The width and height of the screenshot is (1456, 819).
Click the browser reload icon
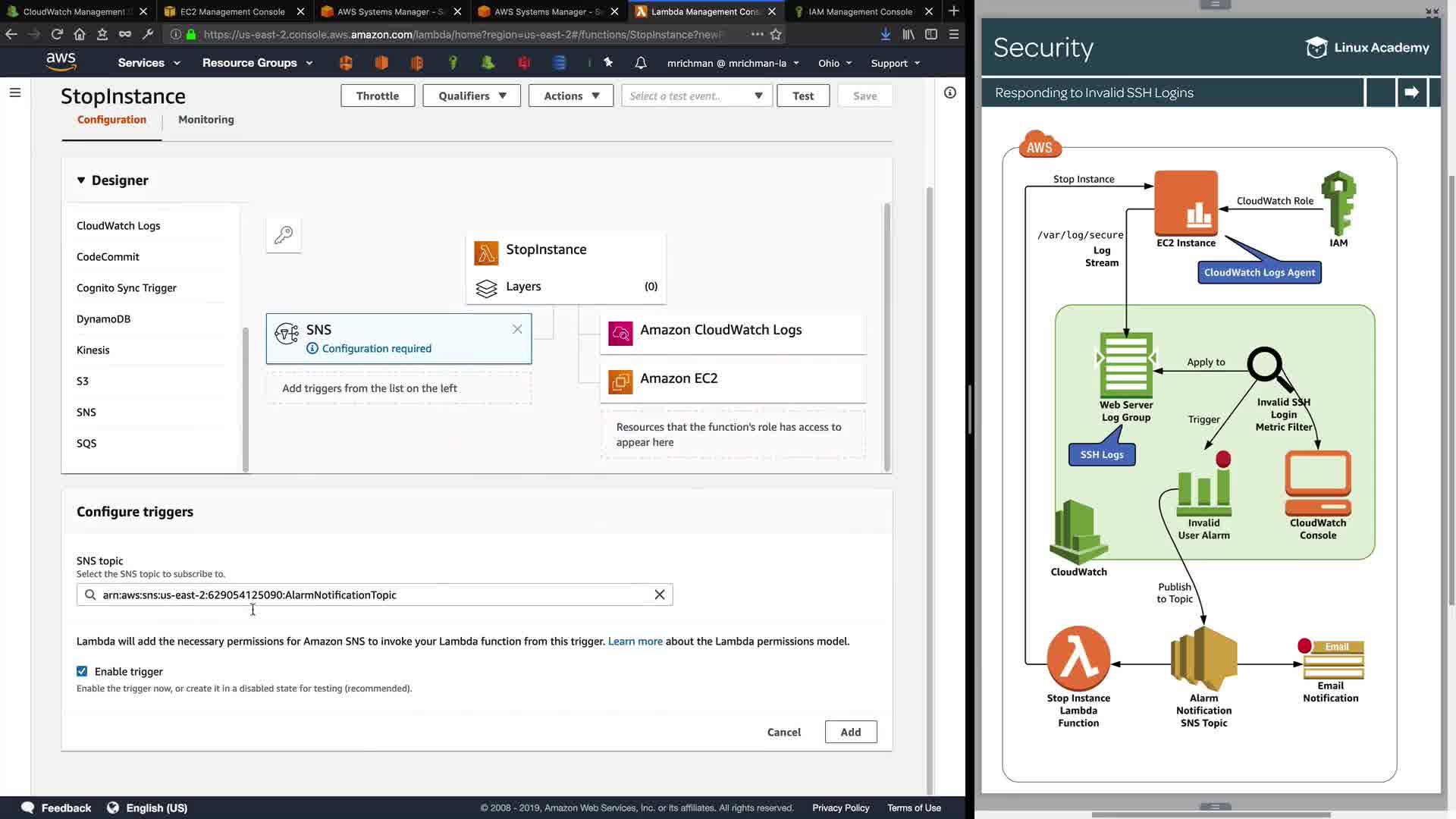pos(57,34)
